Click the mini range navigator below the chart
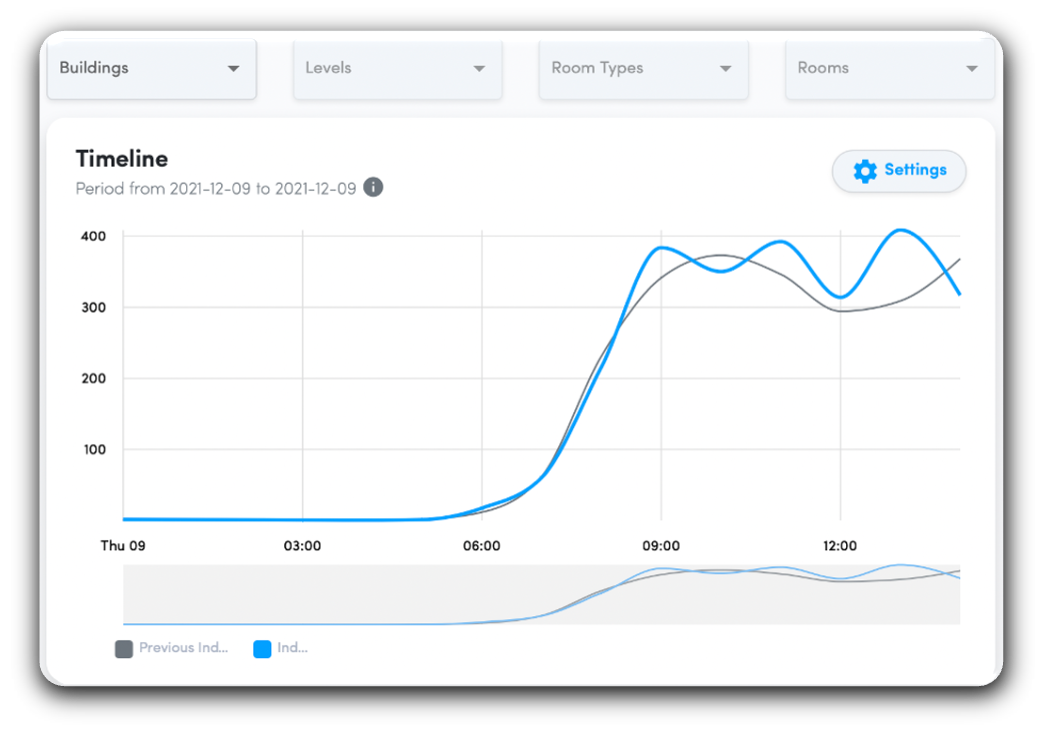This screenshot has width=1043, height=733. [x=541, y=595]
